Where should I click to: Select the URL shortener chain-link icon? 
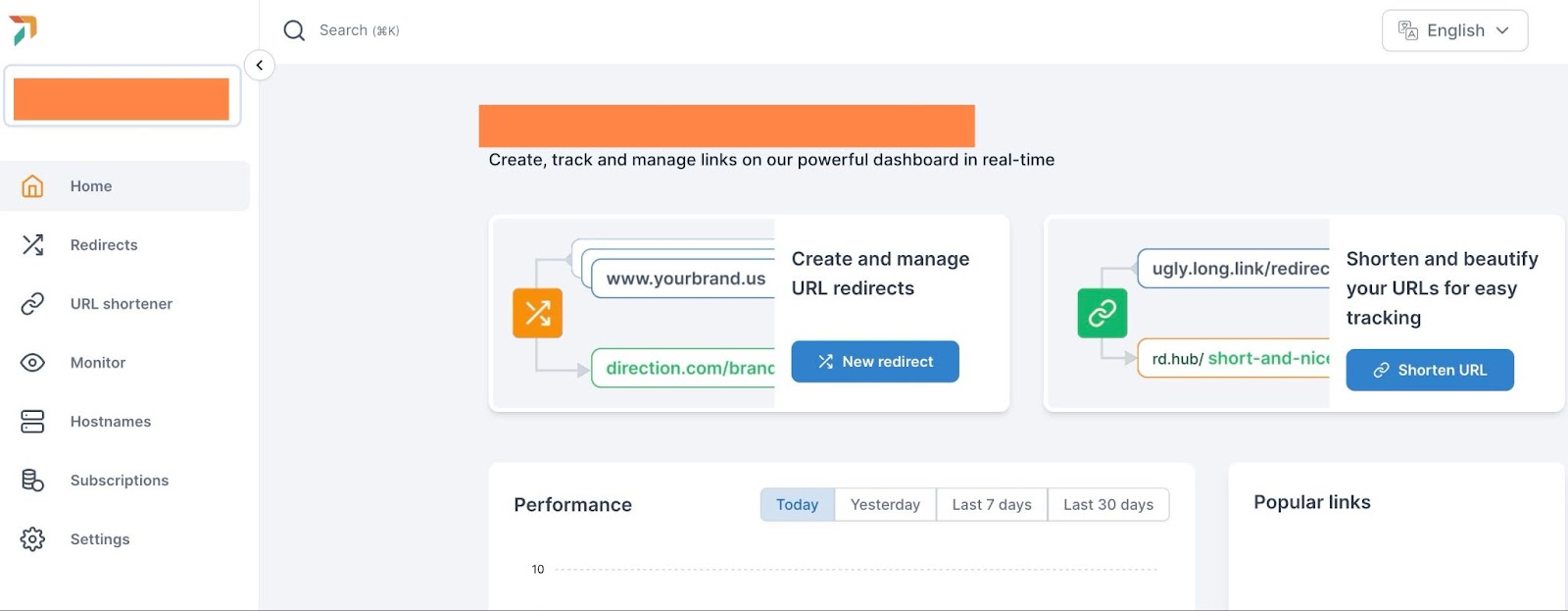[x=32, y=304]
